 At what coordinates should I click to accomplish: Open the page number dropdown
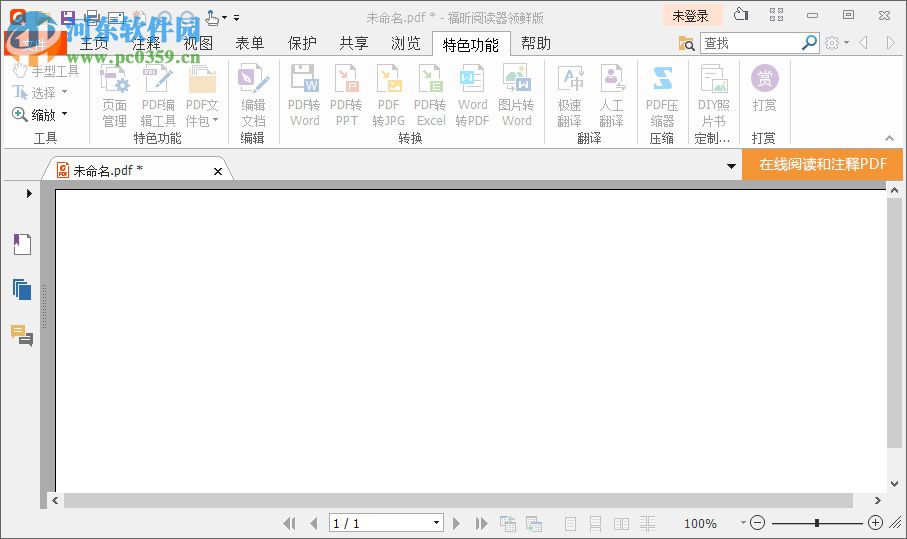(x=436, y=523)
